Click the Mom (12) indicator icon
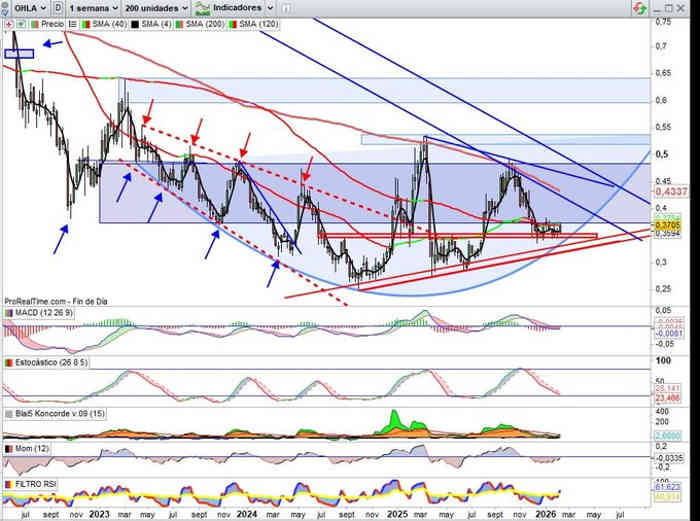 tap(9, 449)
